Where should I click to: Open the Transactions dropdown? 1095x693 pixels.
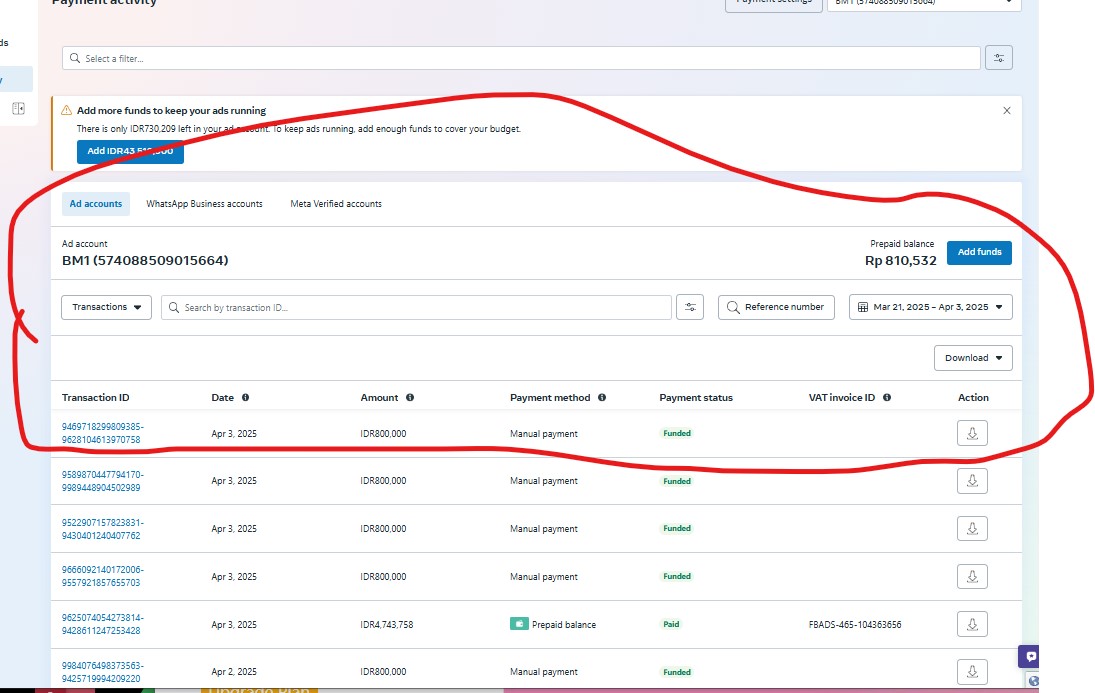[106, 307]
